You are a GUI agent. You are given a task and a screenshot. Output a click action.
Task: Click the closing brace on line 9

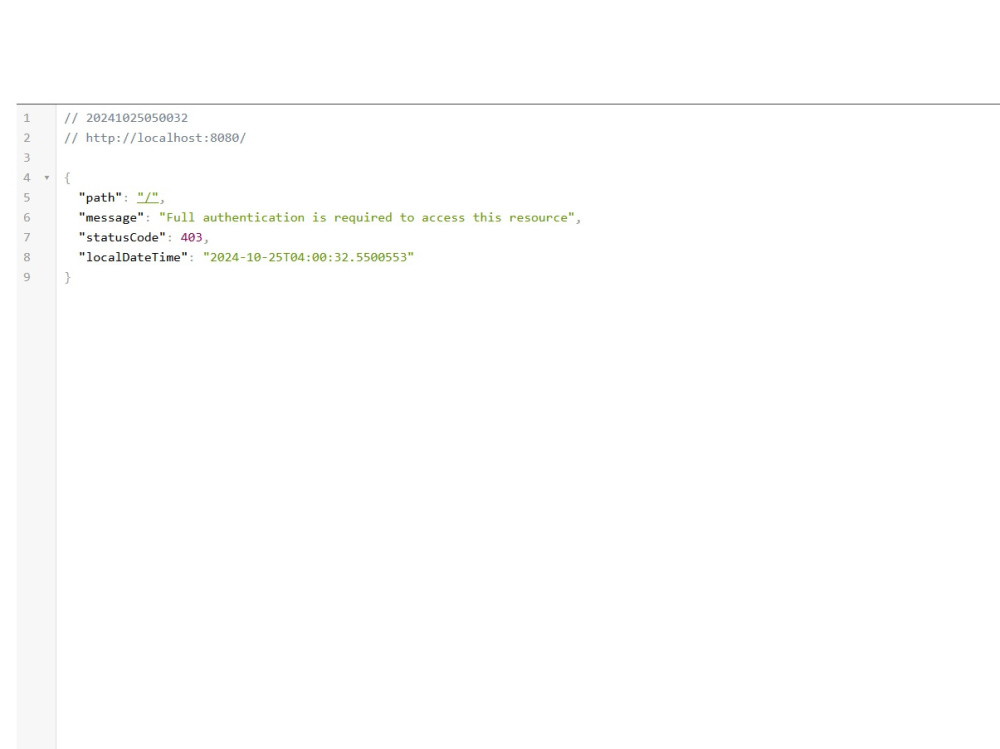(68, 278)
